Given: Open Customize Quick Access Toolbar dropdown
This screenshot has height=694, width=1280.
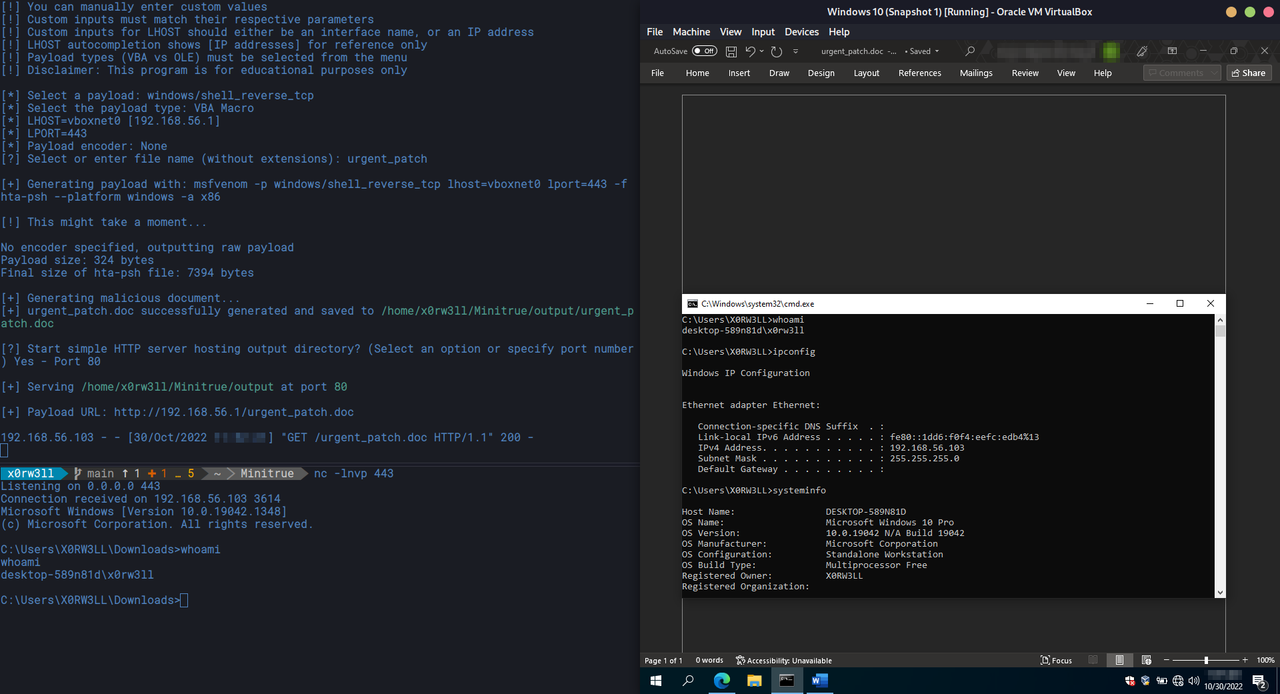Looking at the screenshot, I should point(795,51).
